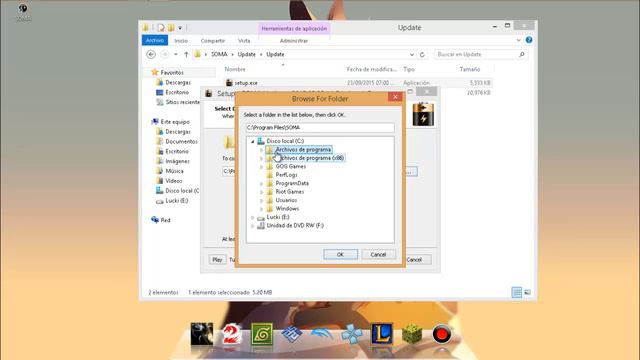Switch Explorer to details view icon
This screenshot has width=640, height=360.
(517, 292)
